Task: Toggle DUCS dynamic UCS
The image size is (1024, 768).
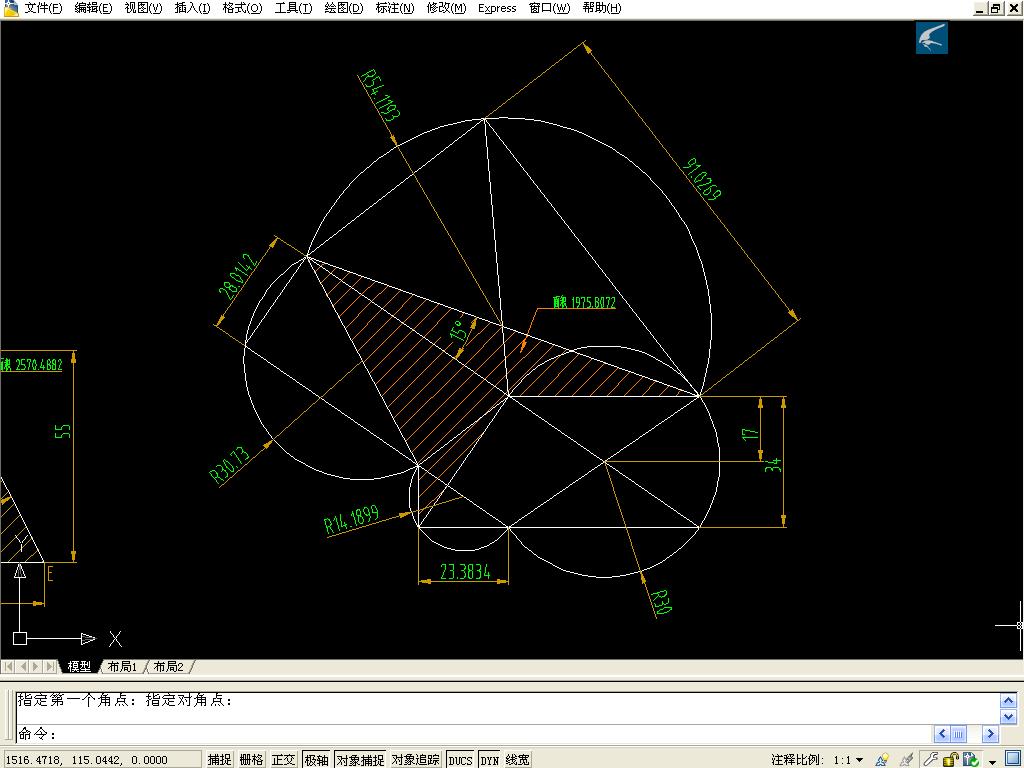Action: point(460,760)
